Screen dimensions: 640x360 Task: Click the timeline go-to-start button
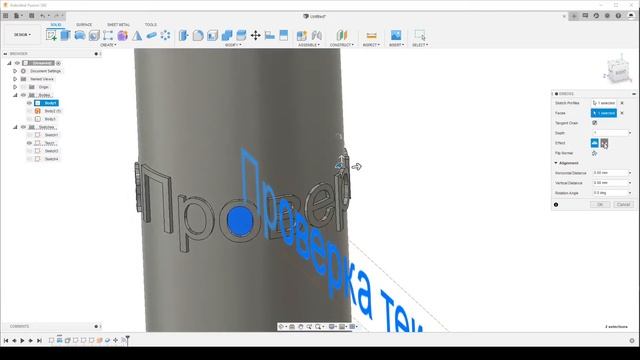click(x=6, y=340)
